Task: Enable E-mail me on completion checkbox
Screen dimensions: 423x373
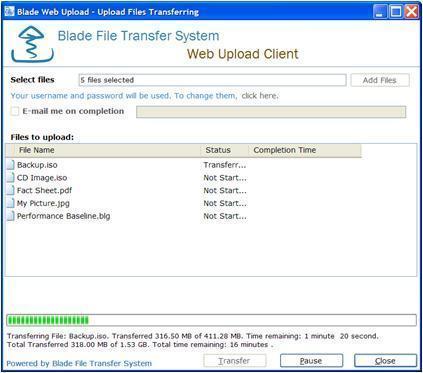Action: click(x=15, y=111)
